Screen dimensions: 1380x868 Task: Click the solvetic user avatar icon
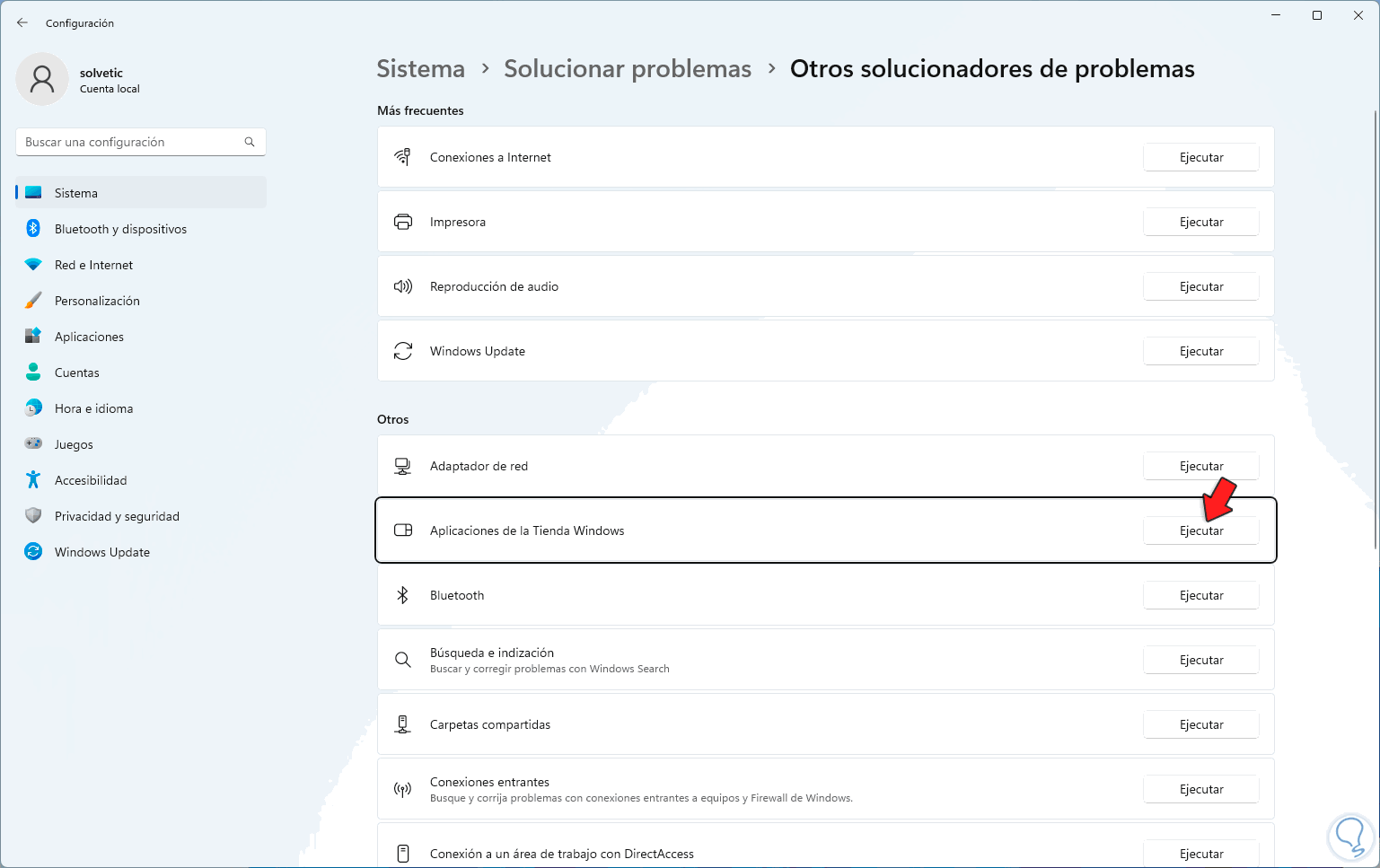[x=42, y=79]
